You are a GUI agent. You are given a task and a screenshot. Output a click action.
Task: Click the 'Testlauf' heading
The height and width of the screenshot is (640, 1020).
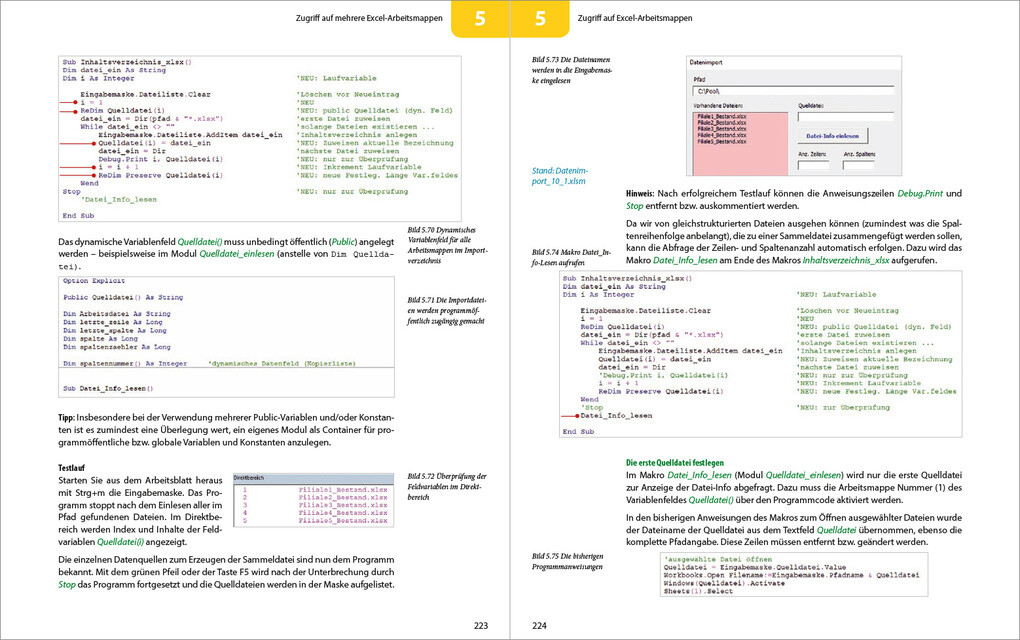[72, 468]
